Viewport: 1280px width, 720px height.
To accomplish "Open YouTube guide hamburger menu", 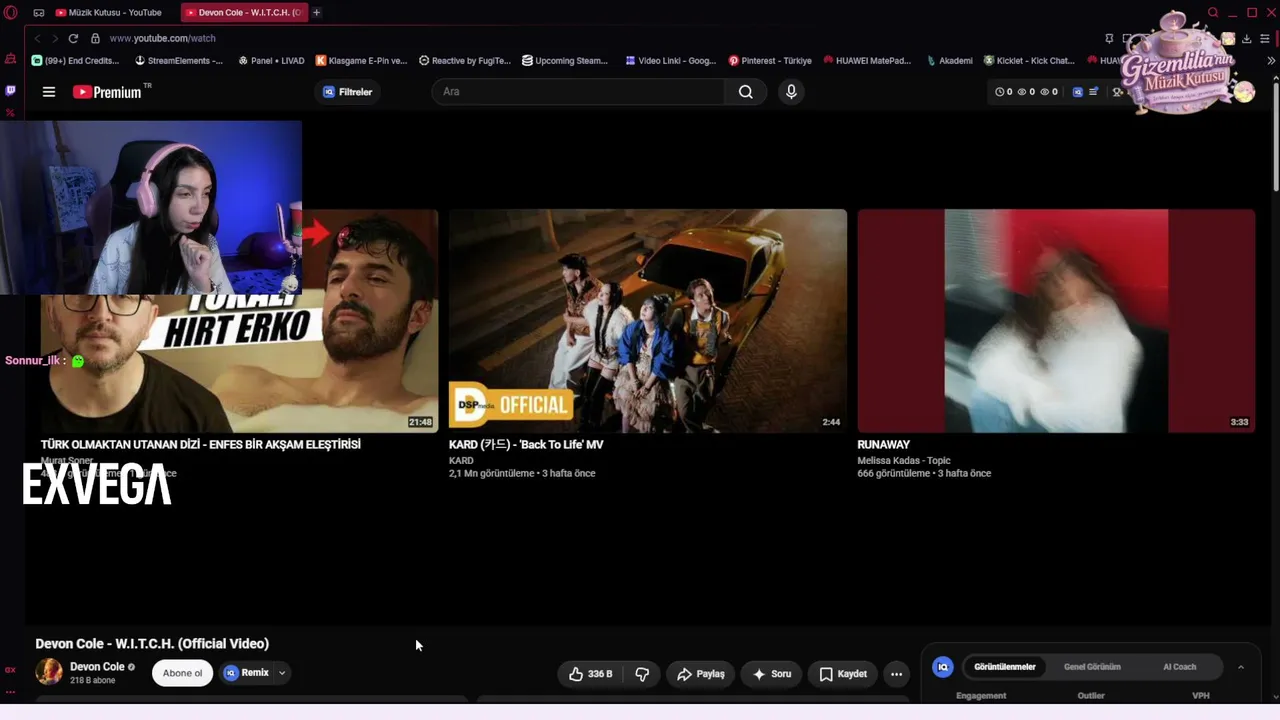I will click(48, 92).
